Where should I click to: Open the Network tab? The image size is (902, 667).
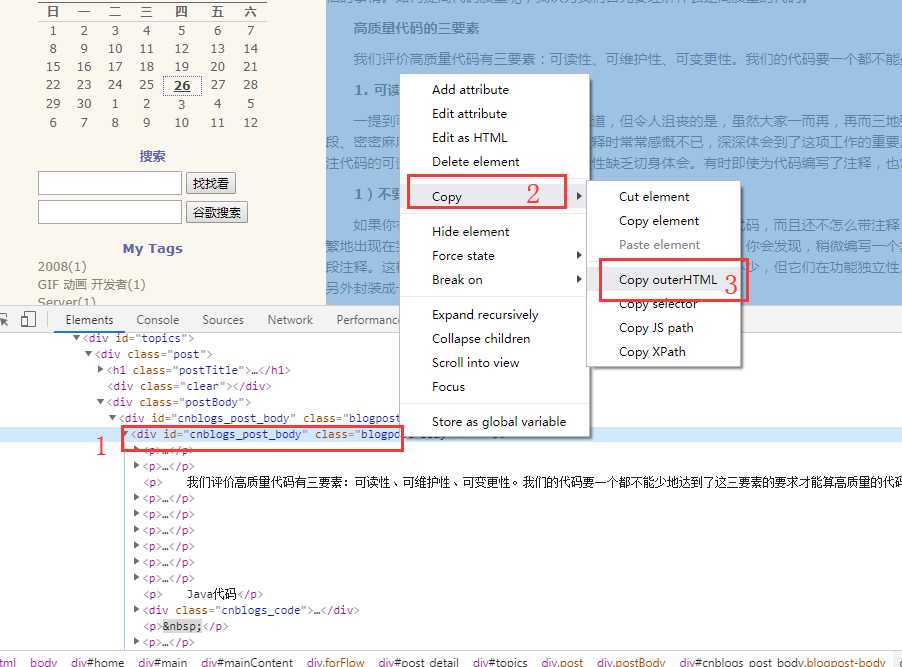(290, 319)
